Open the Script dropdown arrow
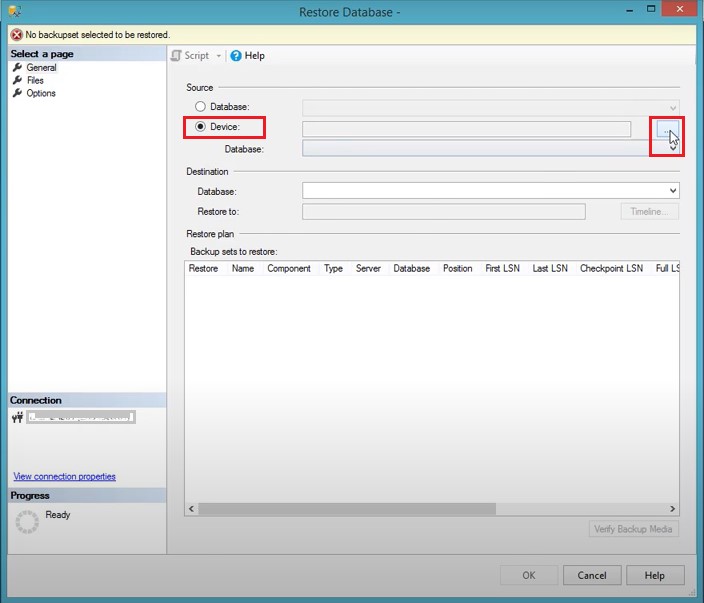The height and width of the screenshot is (603, 704). 219,56
